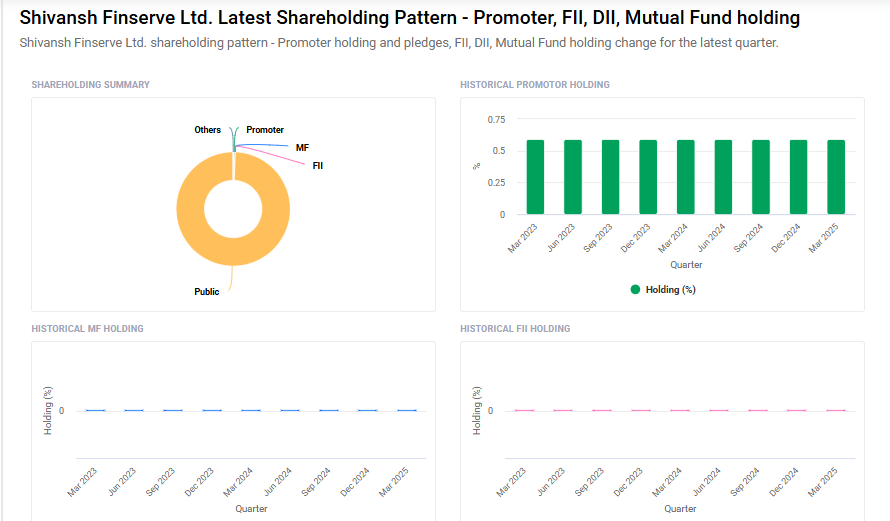Click the 0.75 axis label in promoter chart
Viewport: 890px width, 521px height.
click(496, 120)
